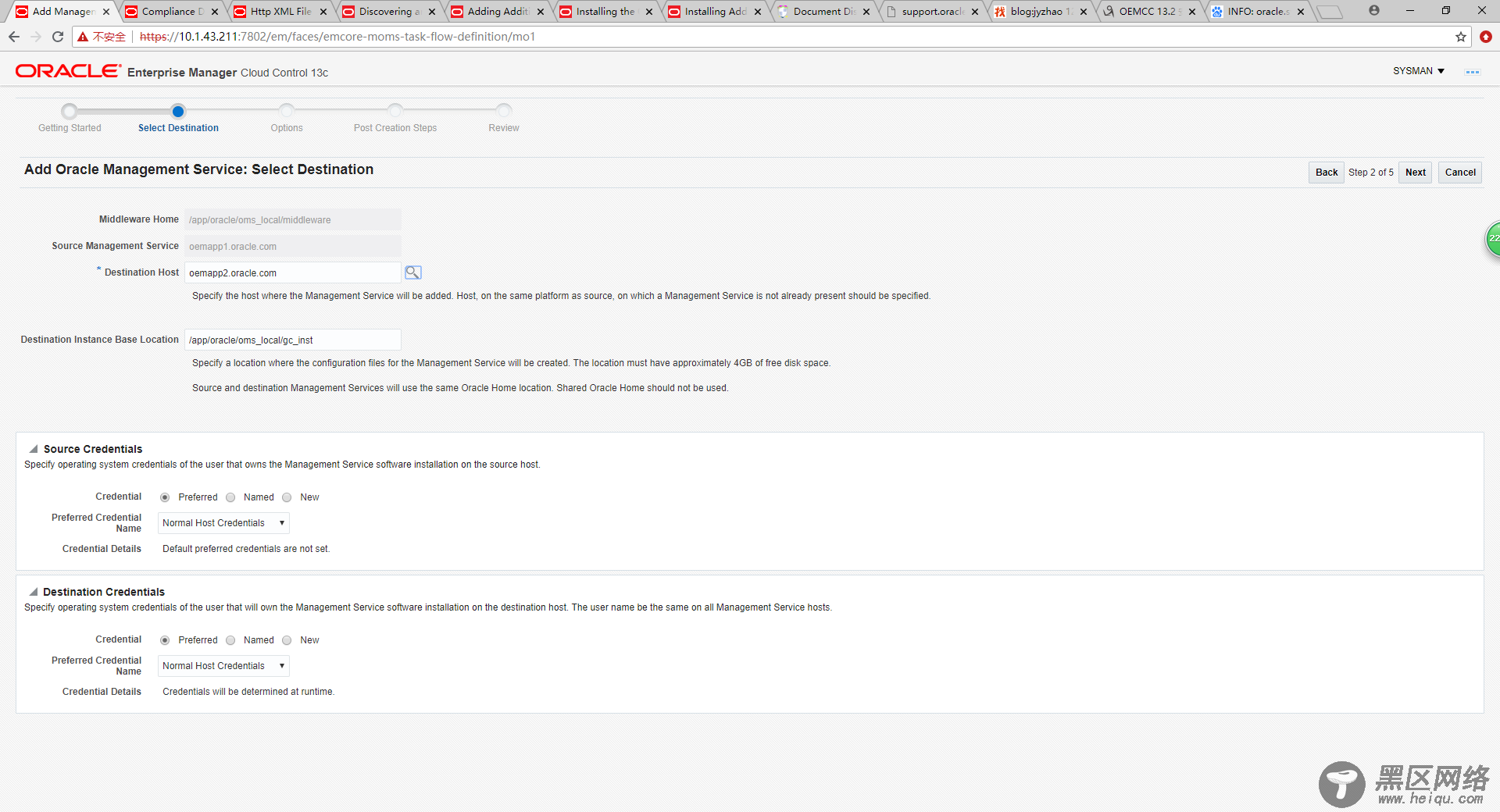Select New in Source Credentials
Viewport: 1500px width, 812px height.
point(287,497)
